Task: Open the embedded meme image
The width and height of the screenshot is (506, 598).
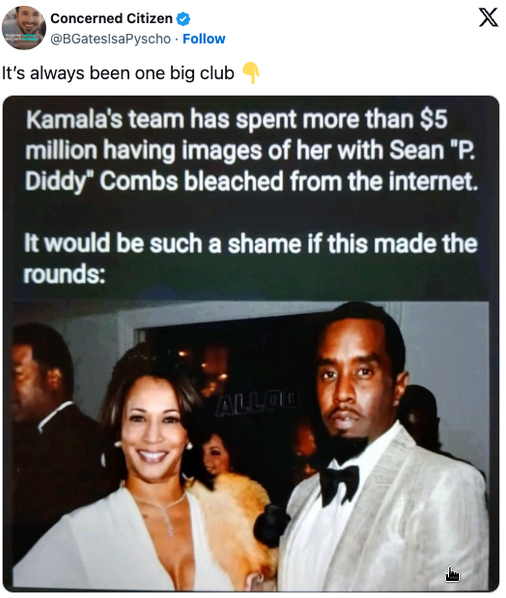Action: (x=251, y=344)
